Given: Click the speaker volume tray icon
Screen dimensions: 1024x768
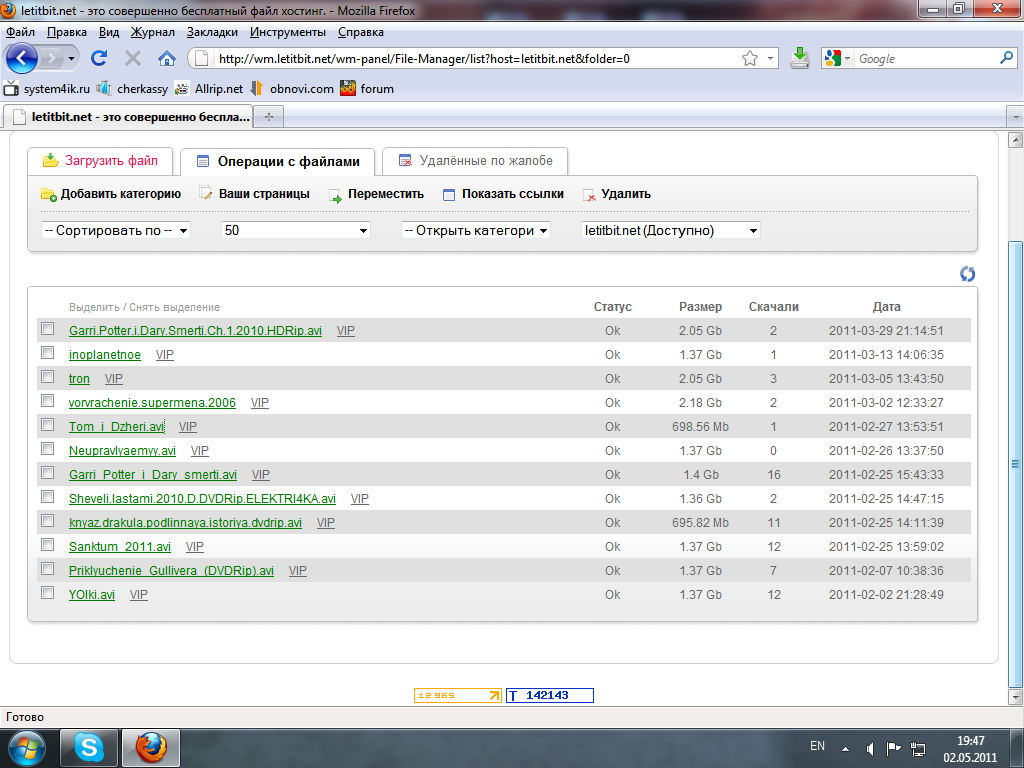Looking at the screenshot, I should coord(870,748).
